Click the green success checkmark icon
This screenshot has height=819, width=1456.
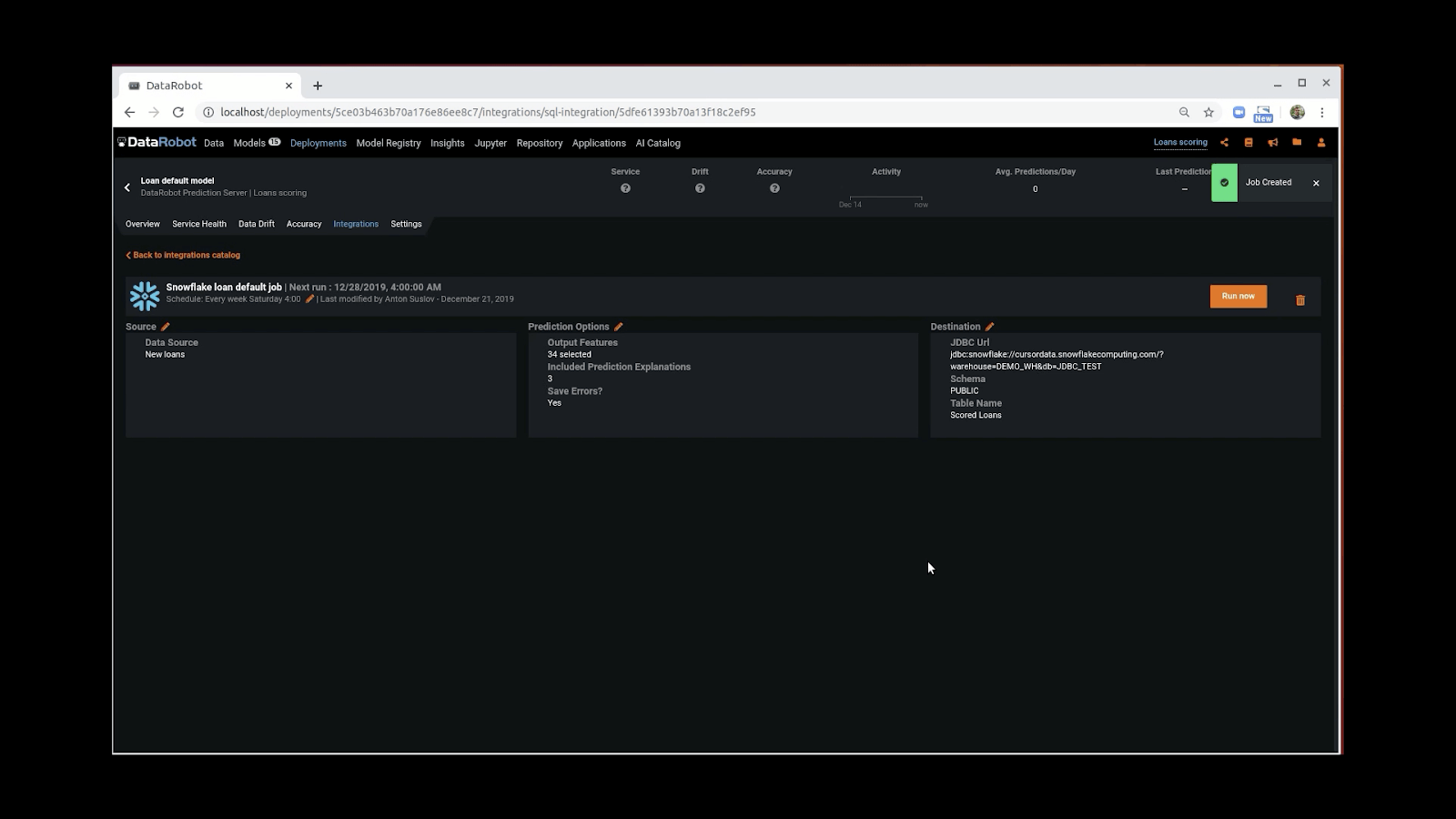[1224, 183]
